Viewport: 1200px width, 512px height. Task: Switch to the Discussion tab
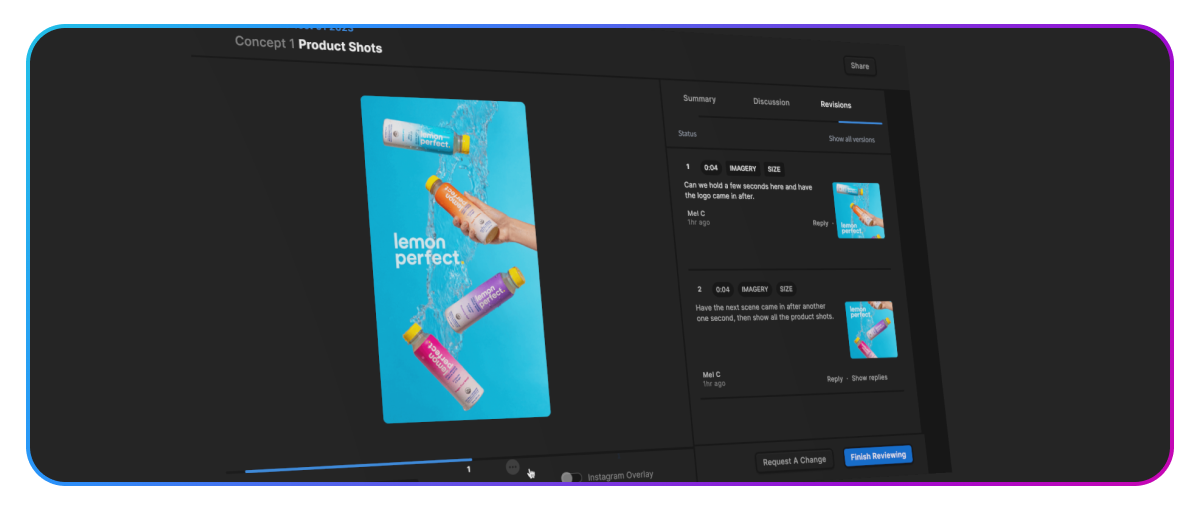coord(771,102)
